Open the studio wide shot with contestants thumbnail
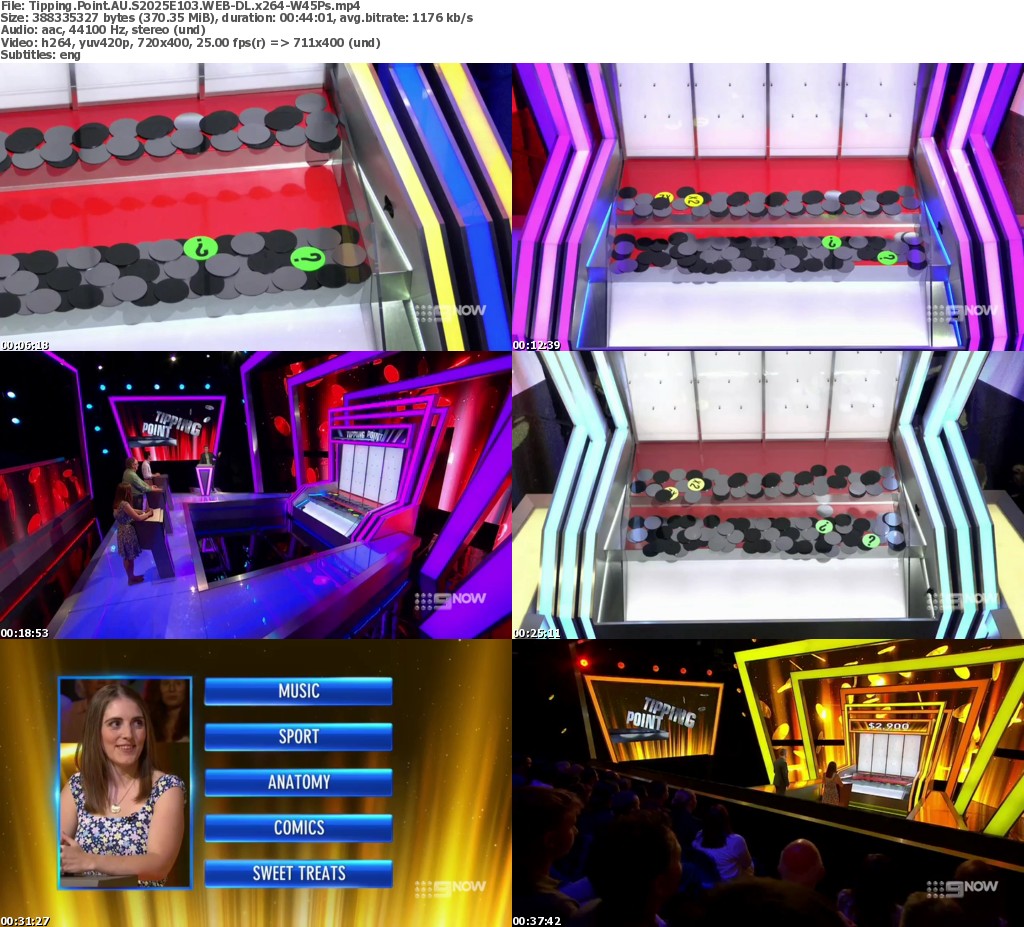 click(256, 495)
